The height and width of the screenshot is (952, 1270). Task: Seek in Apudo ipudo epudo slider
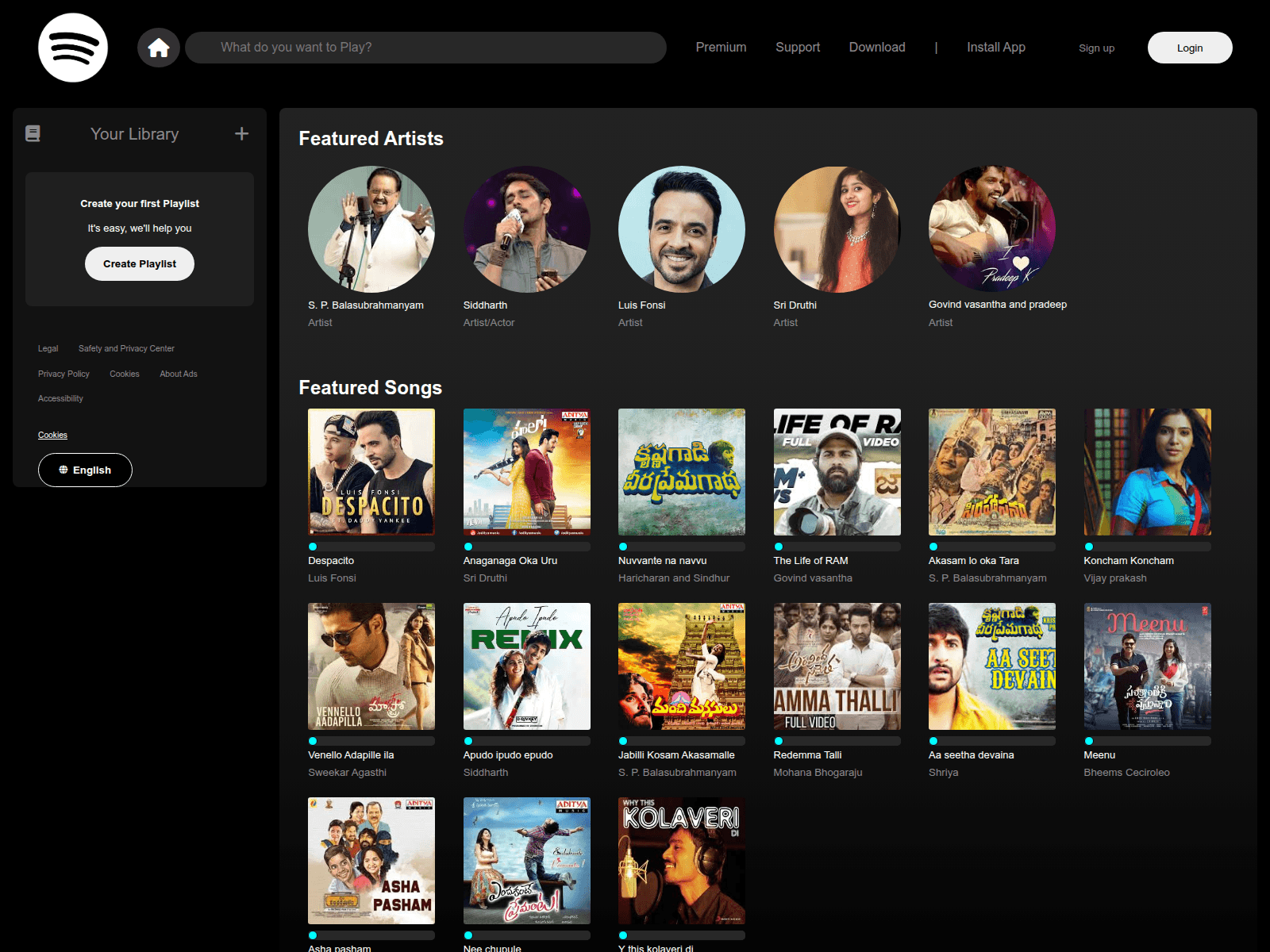527,741
